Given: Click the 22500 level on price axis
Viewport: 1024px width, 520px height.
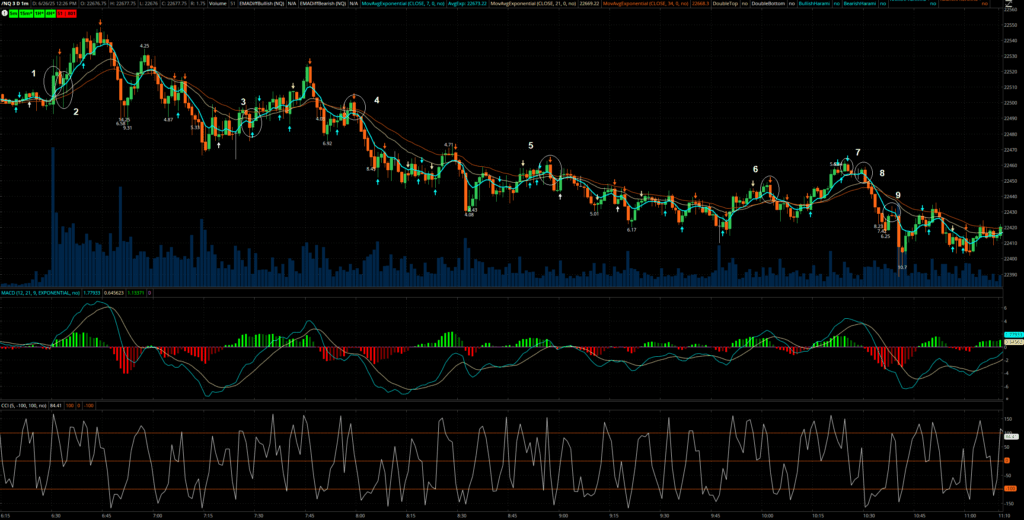Looking at the screenshot, I should click(1012, 103).
